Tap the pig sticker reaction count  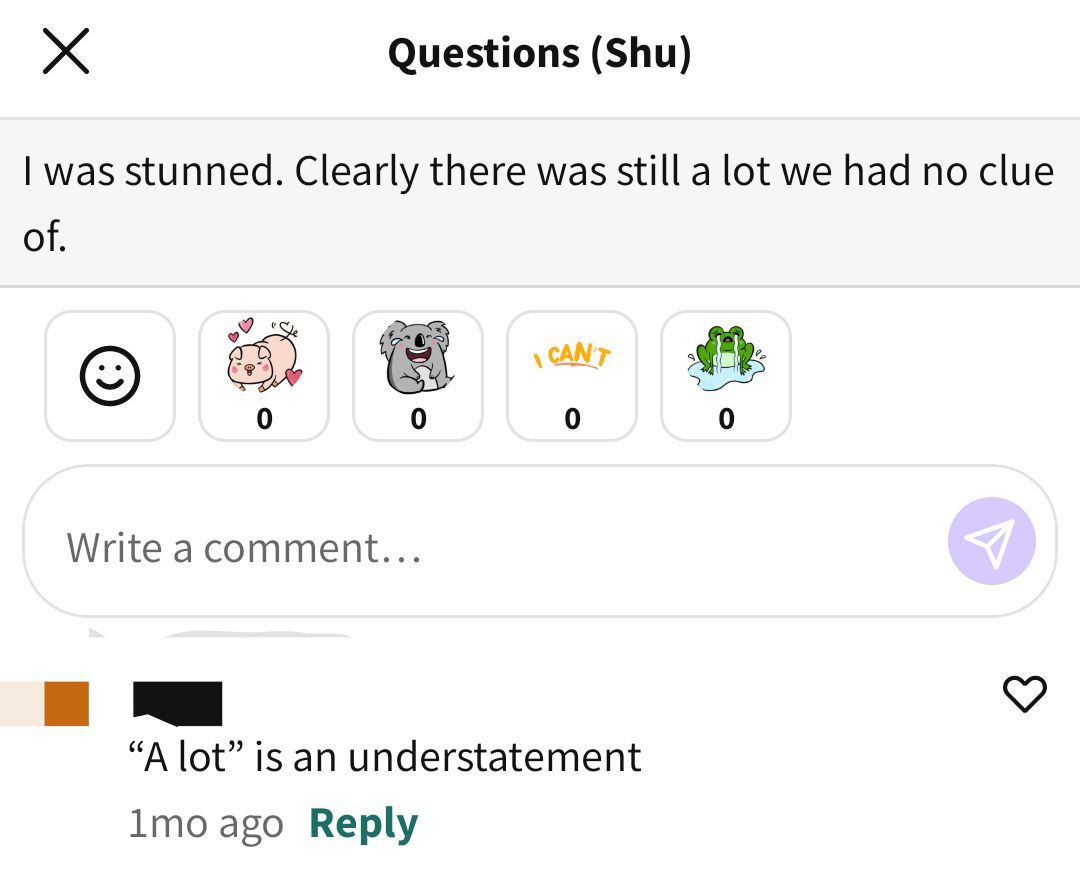264,419
